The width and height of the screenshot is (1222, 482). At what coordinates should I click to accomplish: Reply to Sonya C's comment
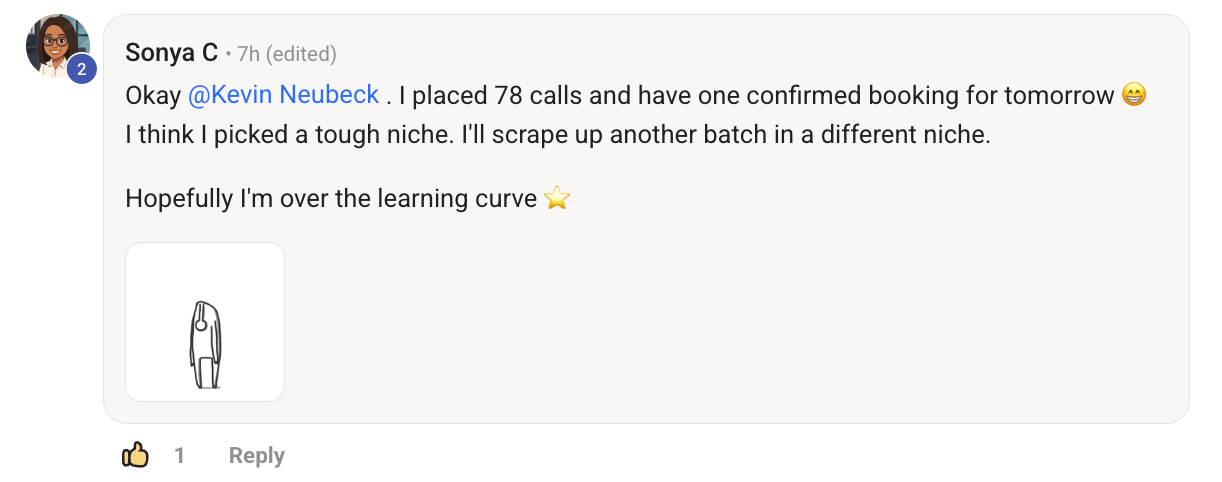[x=257, y=456]
